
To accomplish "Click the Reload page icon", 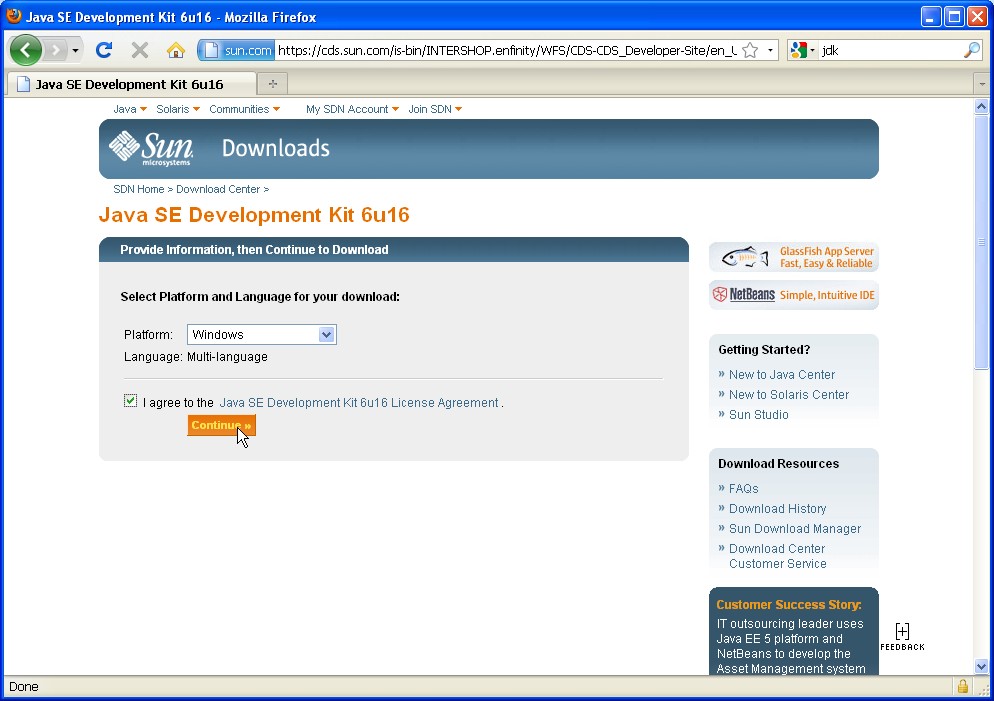I will click(103, 50).
